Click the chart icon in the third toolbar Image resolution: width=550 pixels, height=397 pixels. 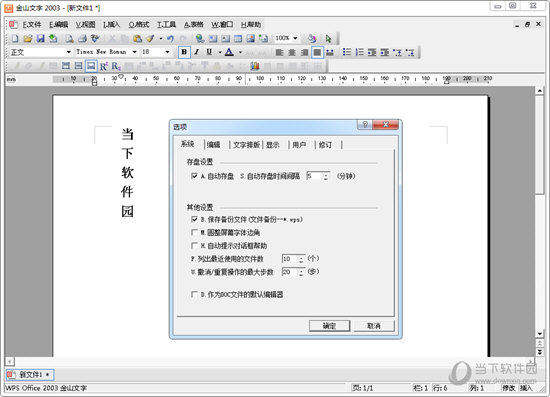click(255, 66)
